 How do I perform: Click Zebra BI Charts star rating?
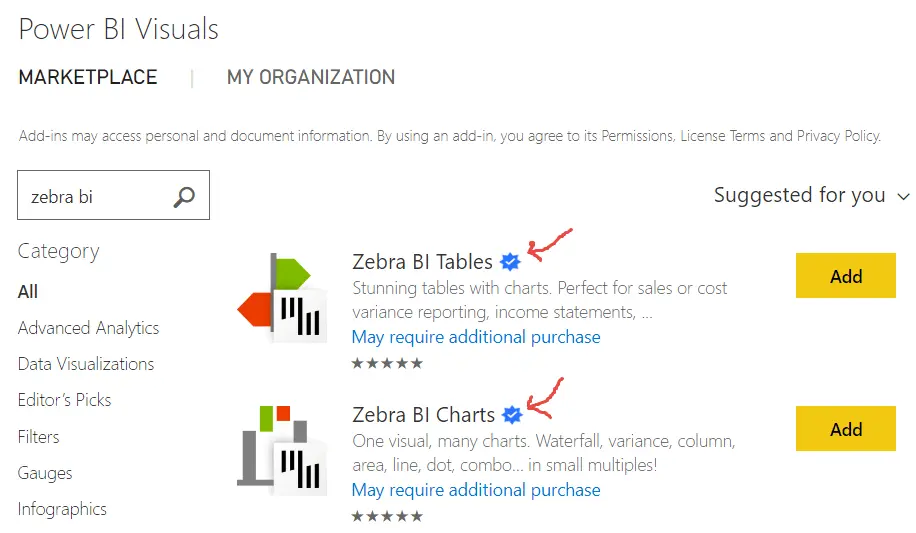coord(387,516)
